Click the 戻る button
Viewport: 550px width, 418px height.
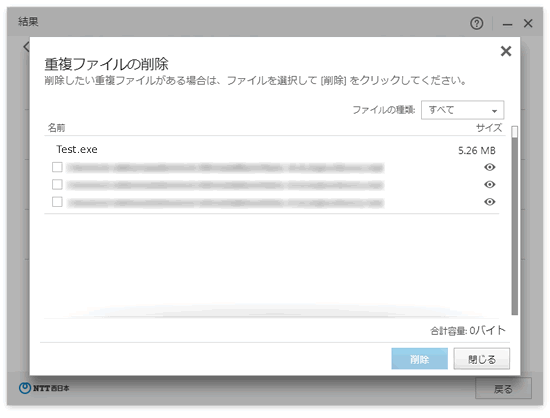click(503, 389)
